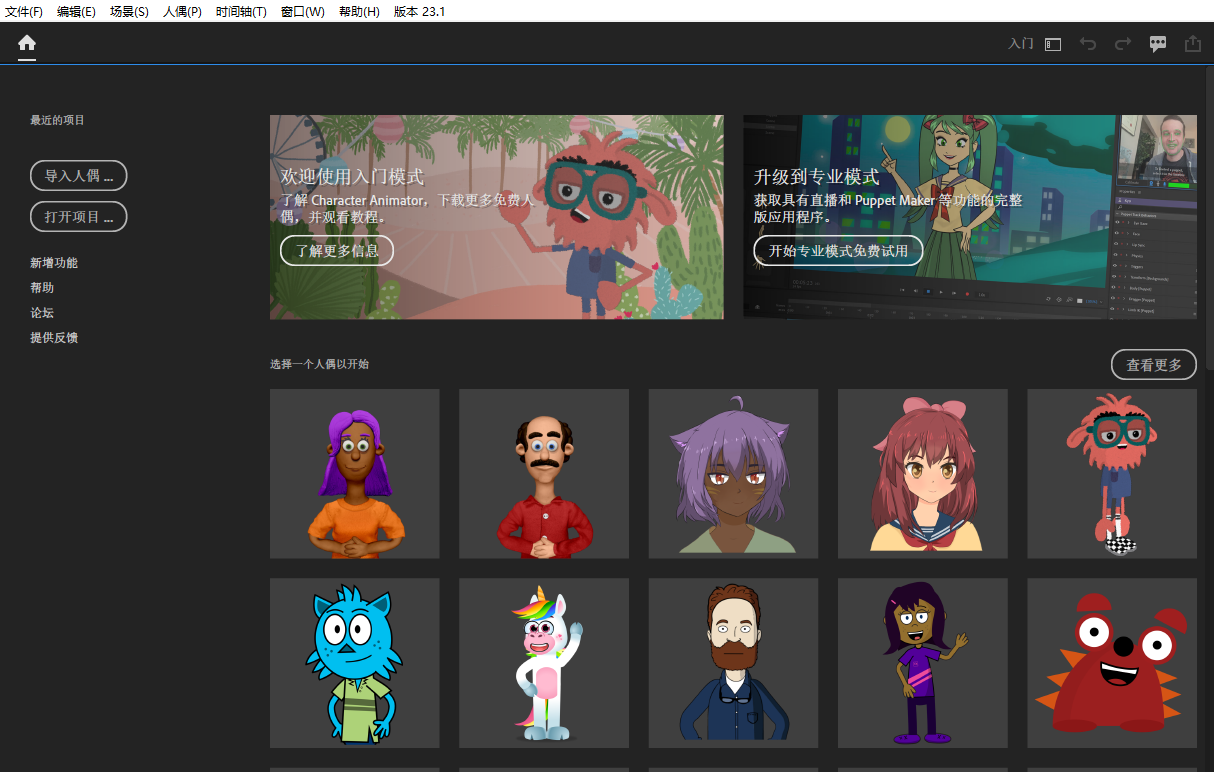Select the blue cat puppet
This screenshot has height=772, width=1214.
(x=355, y=663)
